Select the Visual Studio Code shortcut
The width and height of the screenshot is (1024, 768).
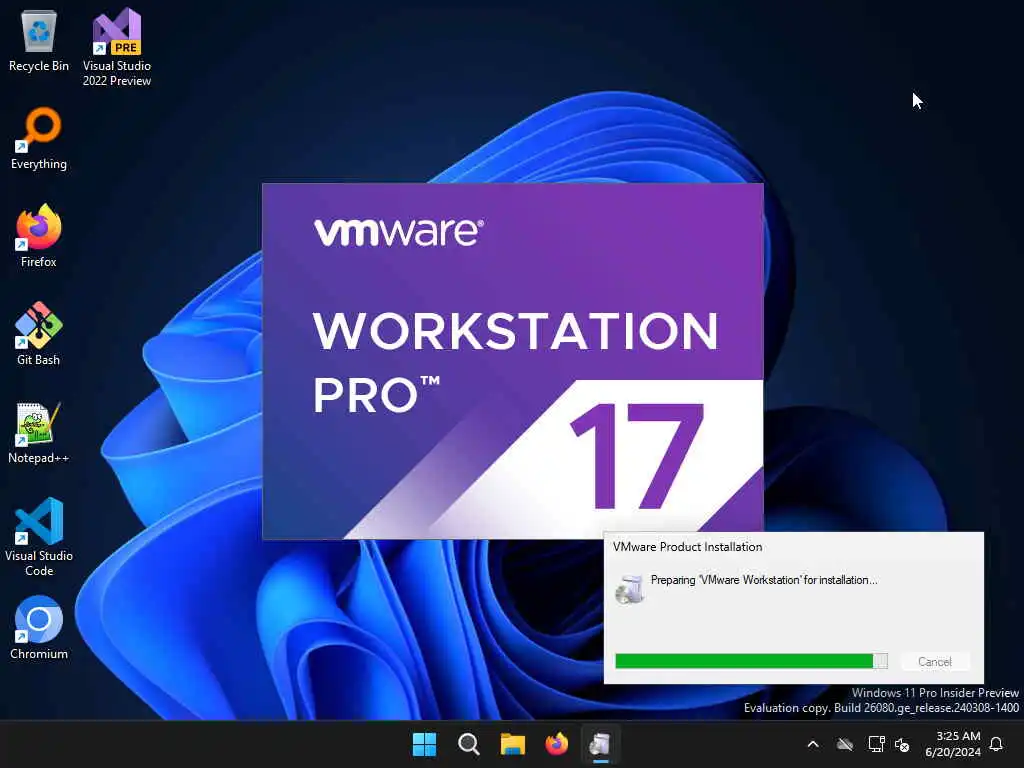[39, 537]
